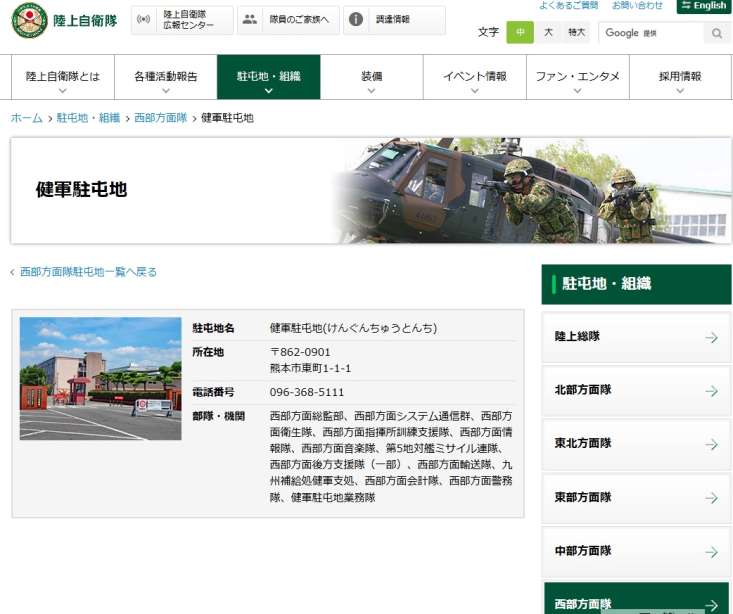Click the JGSDF emblem logo
This screenshot has height=614, width=733.
click(x=29, y=20)
